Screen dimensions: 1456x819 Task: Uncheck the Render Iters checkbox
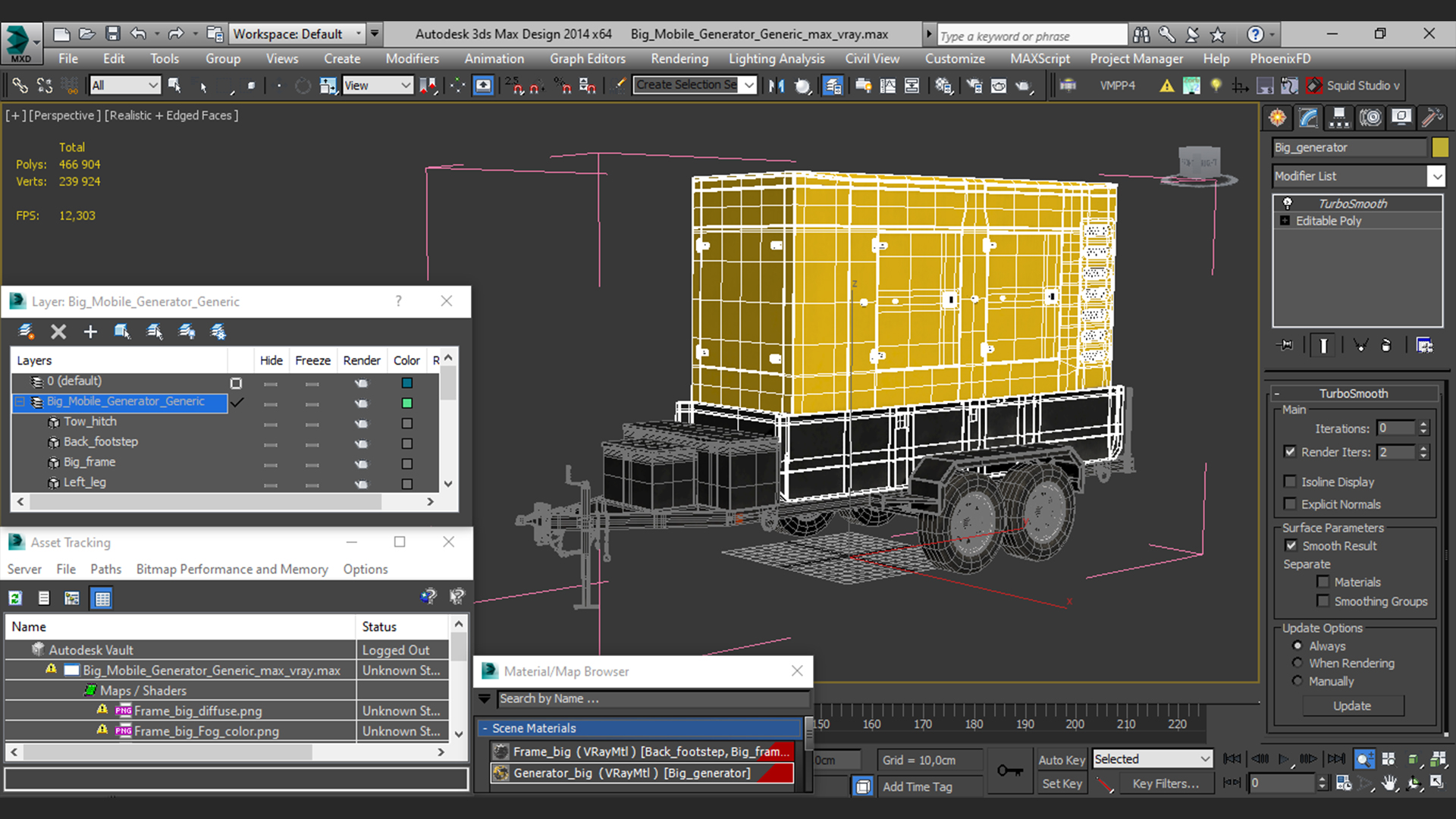click(1290, 452)
